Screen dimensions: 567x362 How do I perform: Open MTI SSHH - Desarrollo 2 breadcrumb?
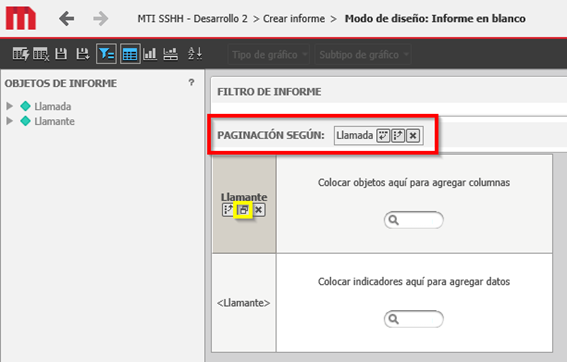pos(192,18)
